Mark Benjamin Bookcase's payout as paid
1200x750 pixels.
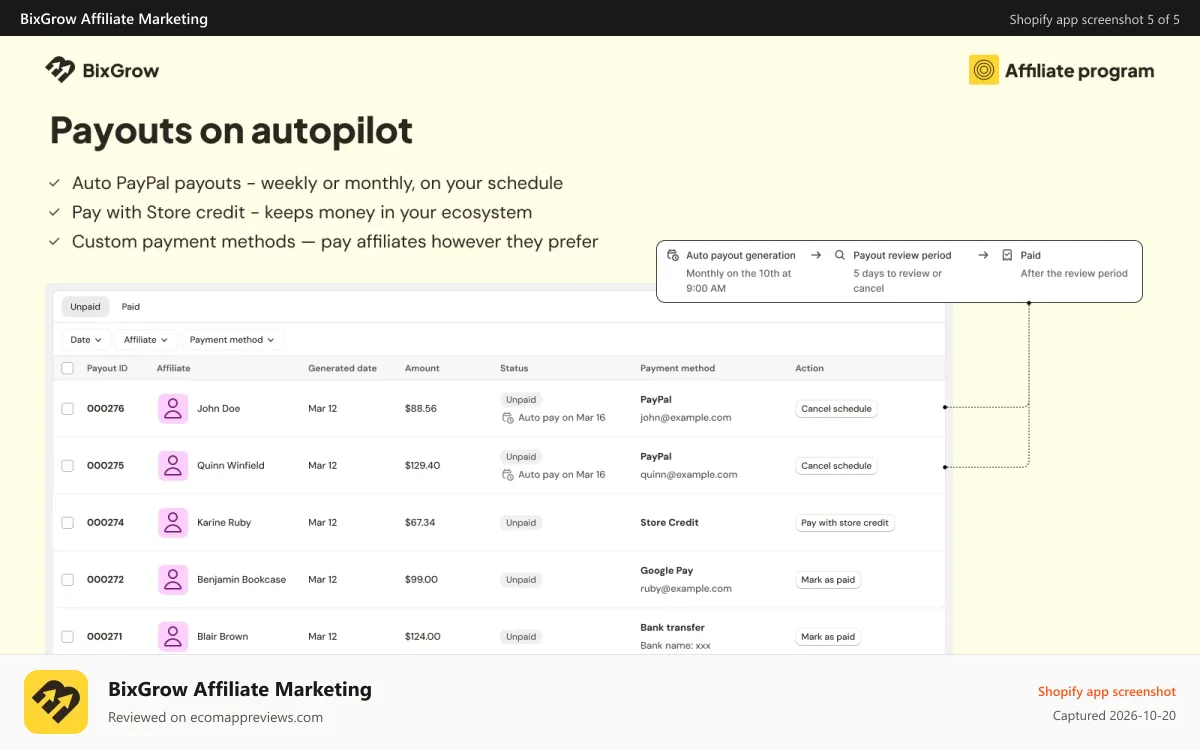[828, 579]
